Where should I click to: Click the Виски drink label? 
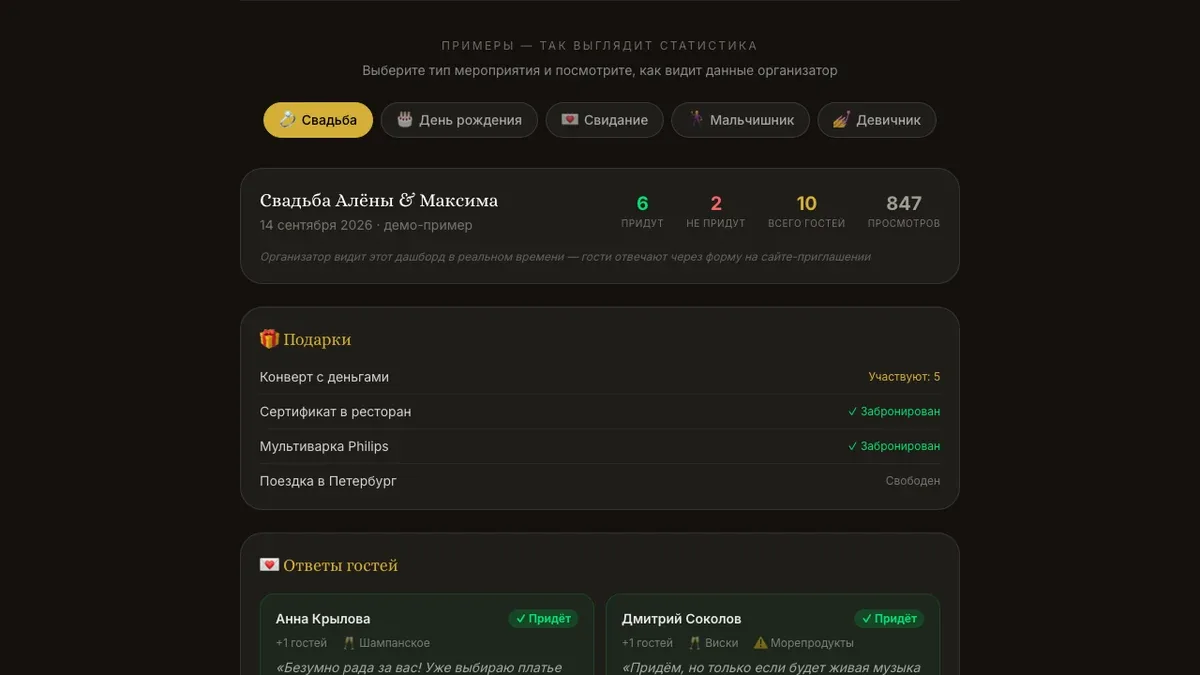[x=722, y=643]
